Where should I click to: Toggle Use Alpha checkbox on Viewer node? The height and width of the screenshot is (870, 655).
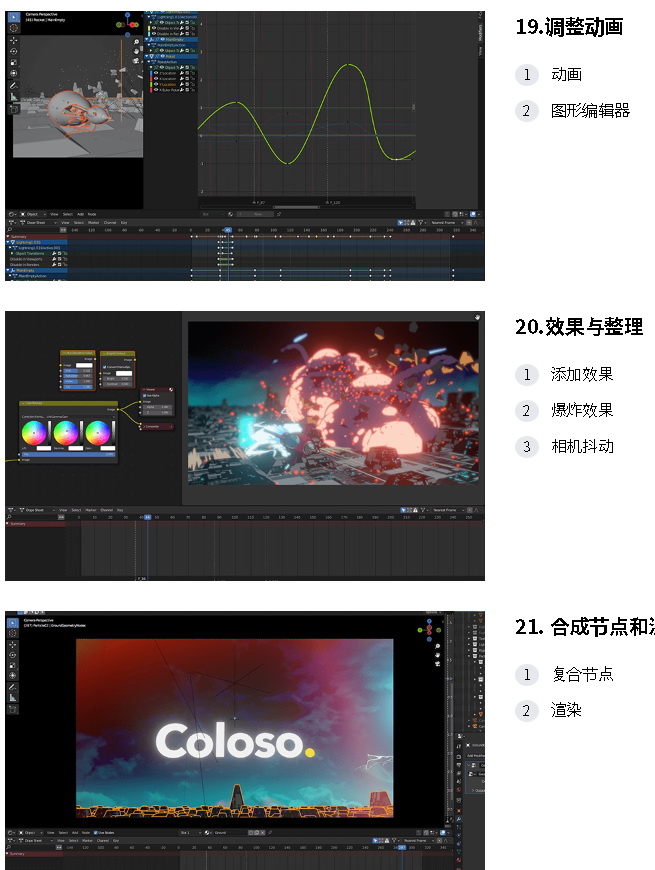(x=144, y=396)
